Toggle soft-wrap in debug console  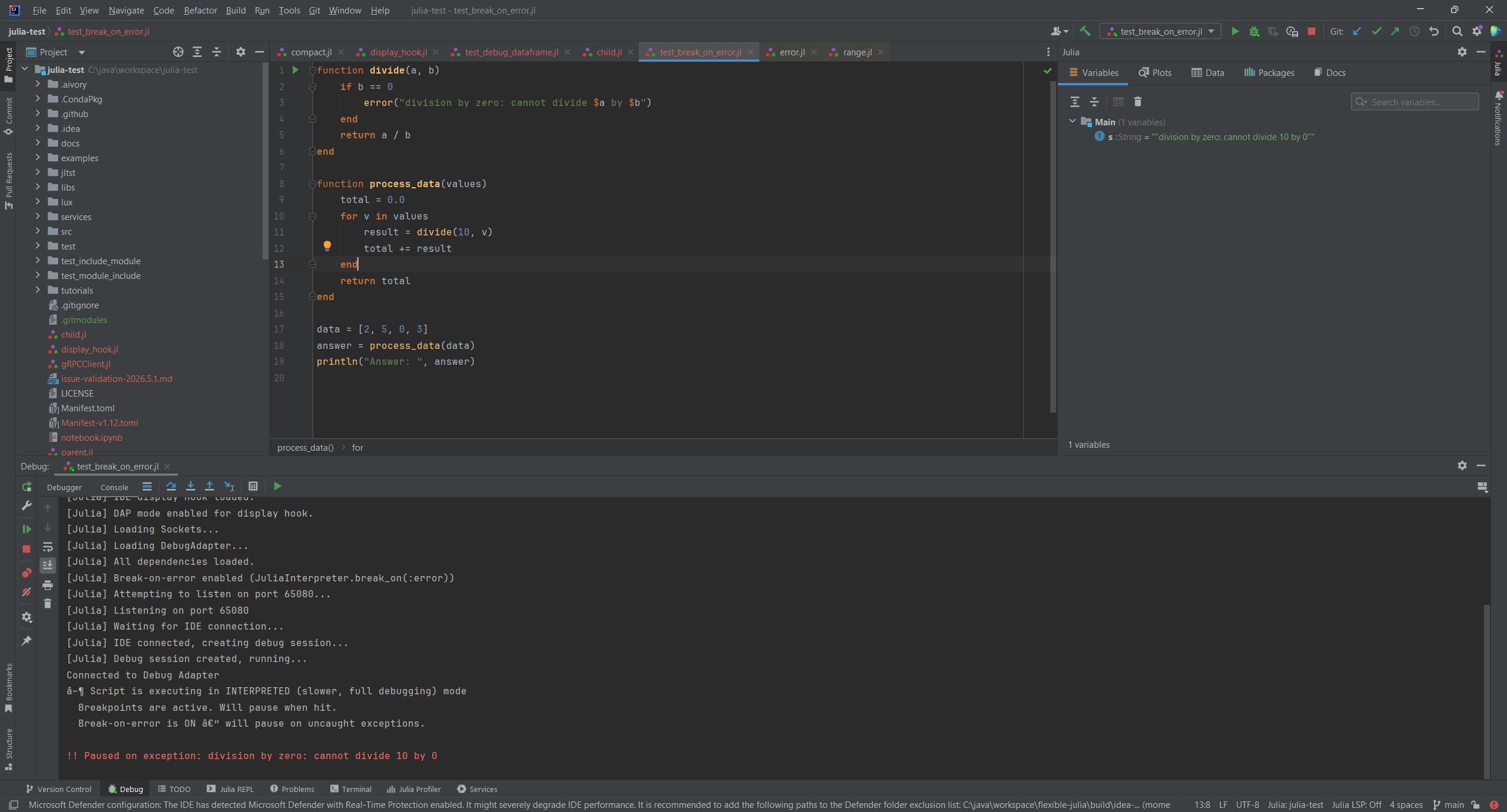pyautogui.click(x=48, y=547)
